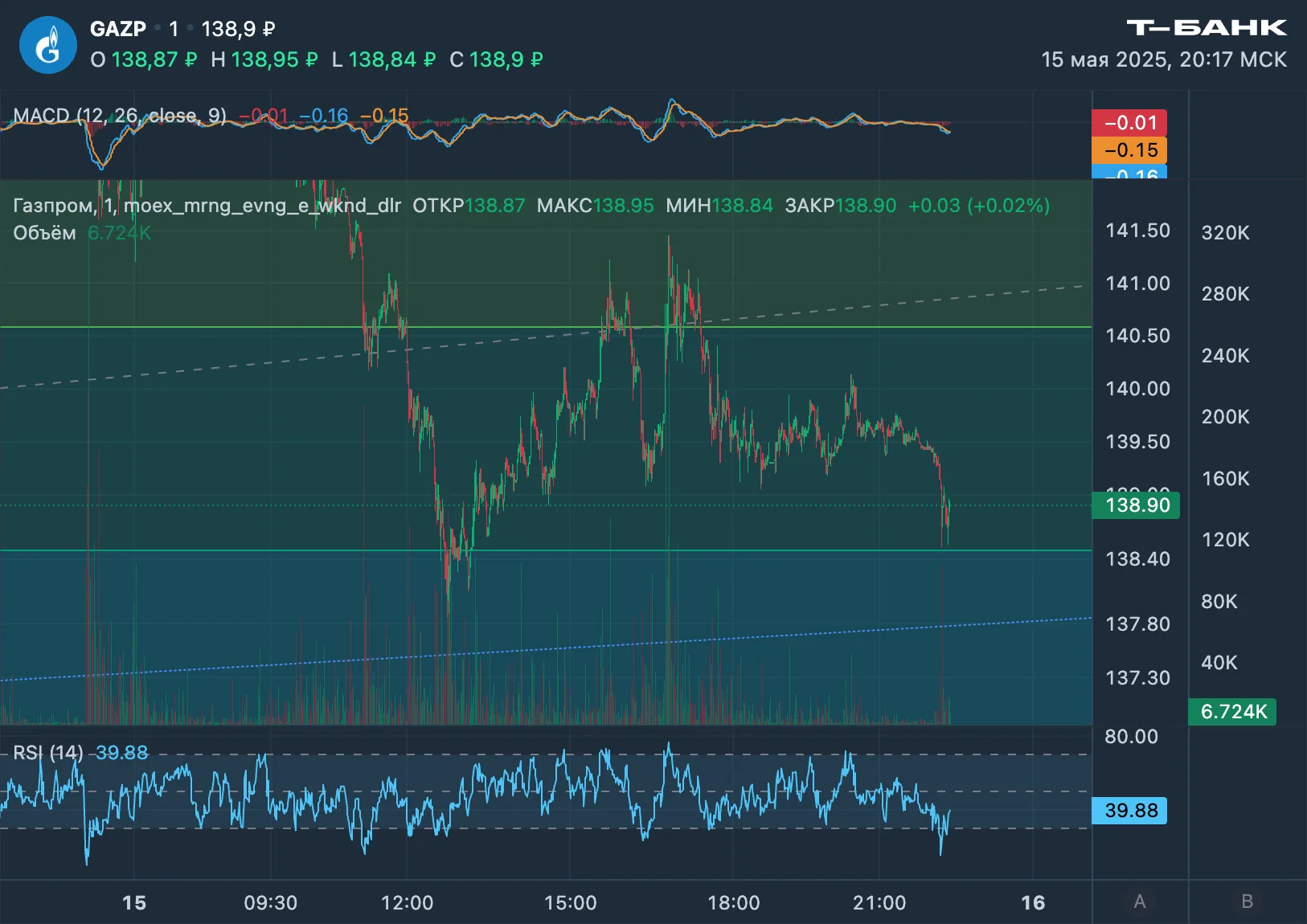Click the 141.50 price axis label
Viewport: 1307px width, 924px height.
(1137, 231)
